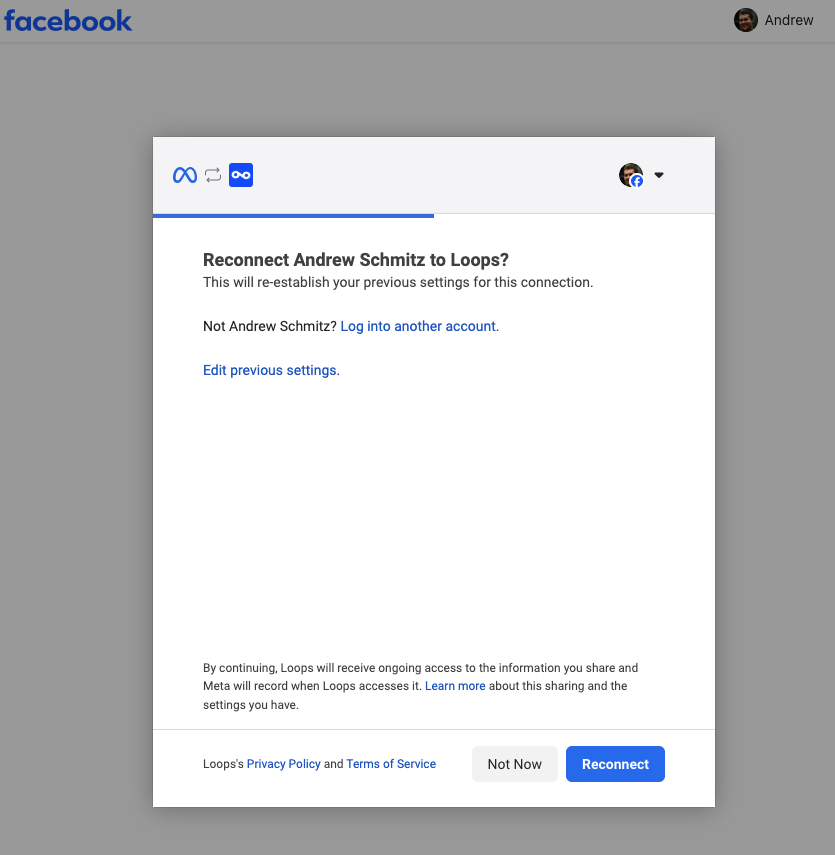Click the Andrew name label in the header
This screenshot has width=835, height=855.
[x=789, y=19]
